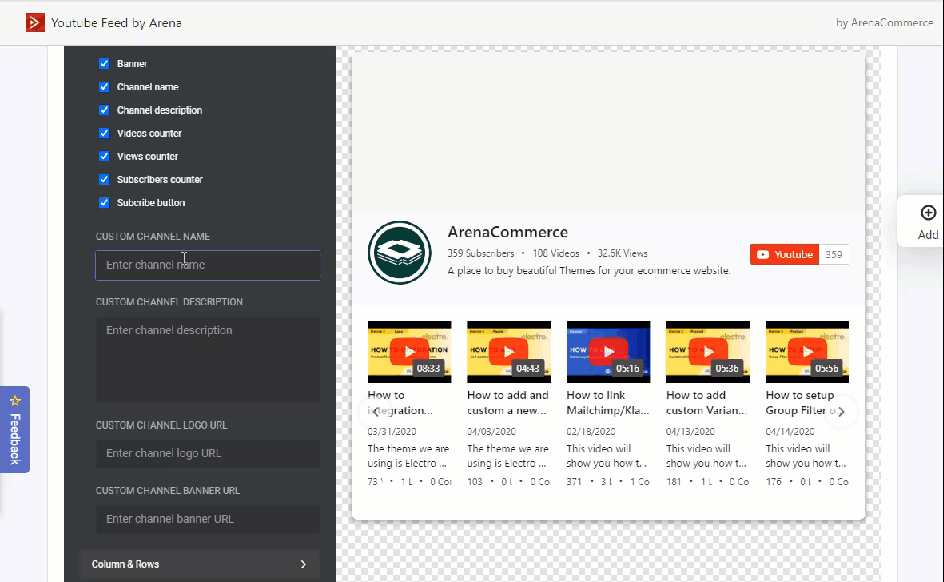
Task: Click the carousel next arrow
Action: coord(841,412)
